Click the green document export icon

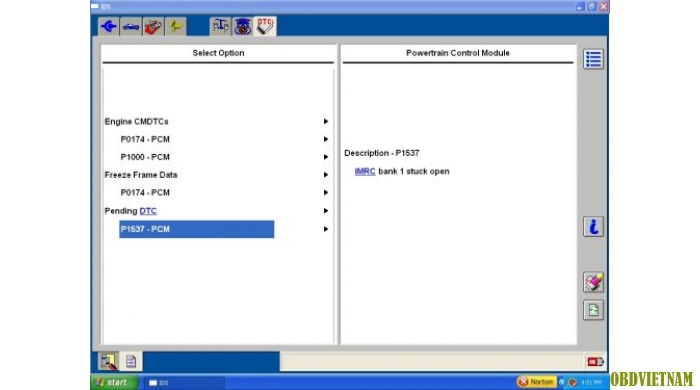[x=593, y=310]
